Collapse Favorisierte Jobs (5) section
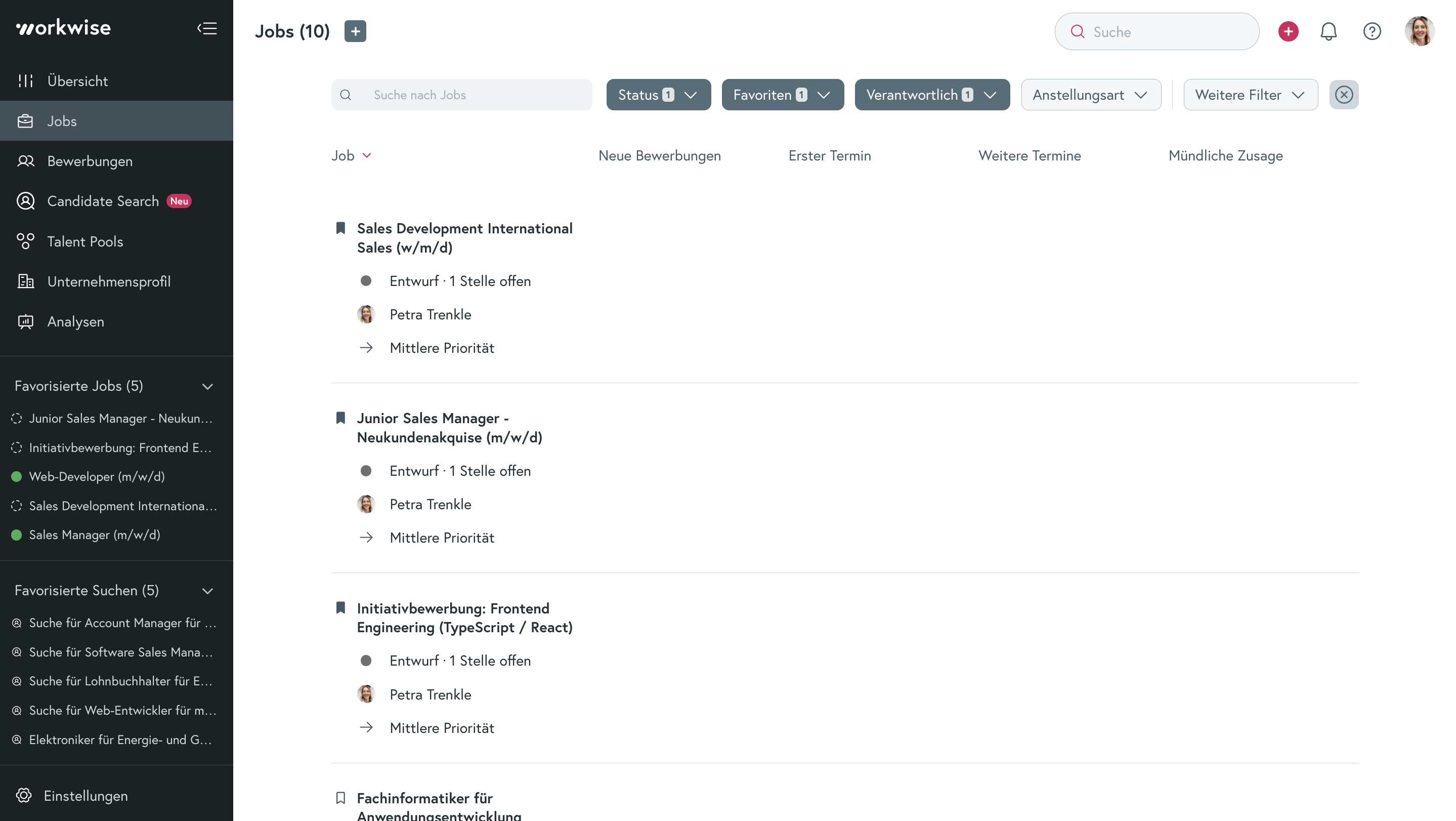This screenshot has height=821, width=1456. 207,386
